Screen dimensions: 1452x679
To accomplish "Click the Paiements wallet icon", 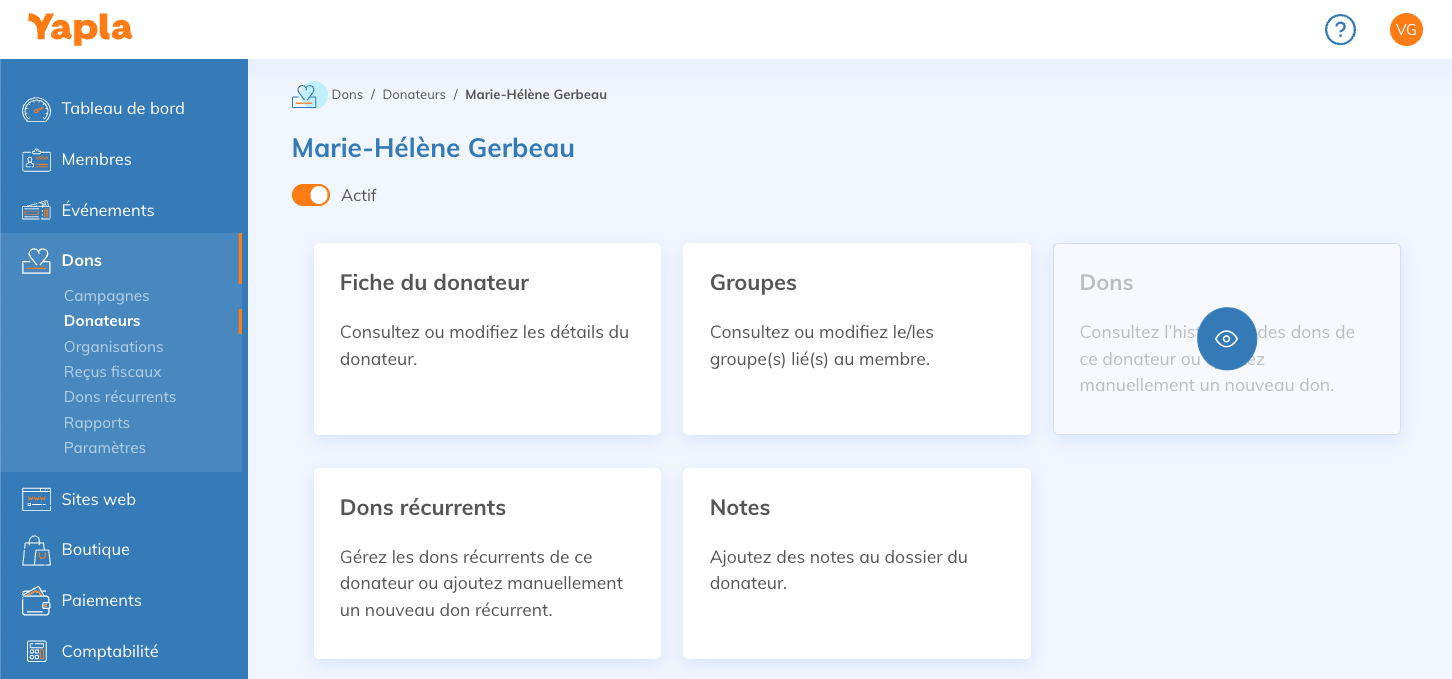I will click(x=36, y=601).
